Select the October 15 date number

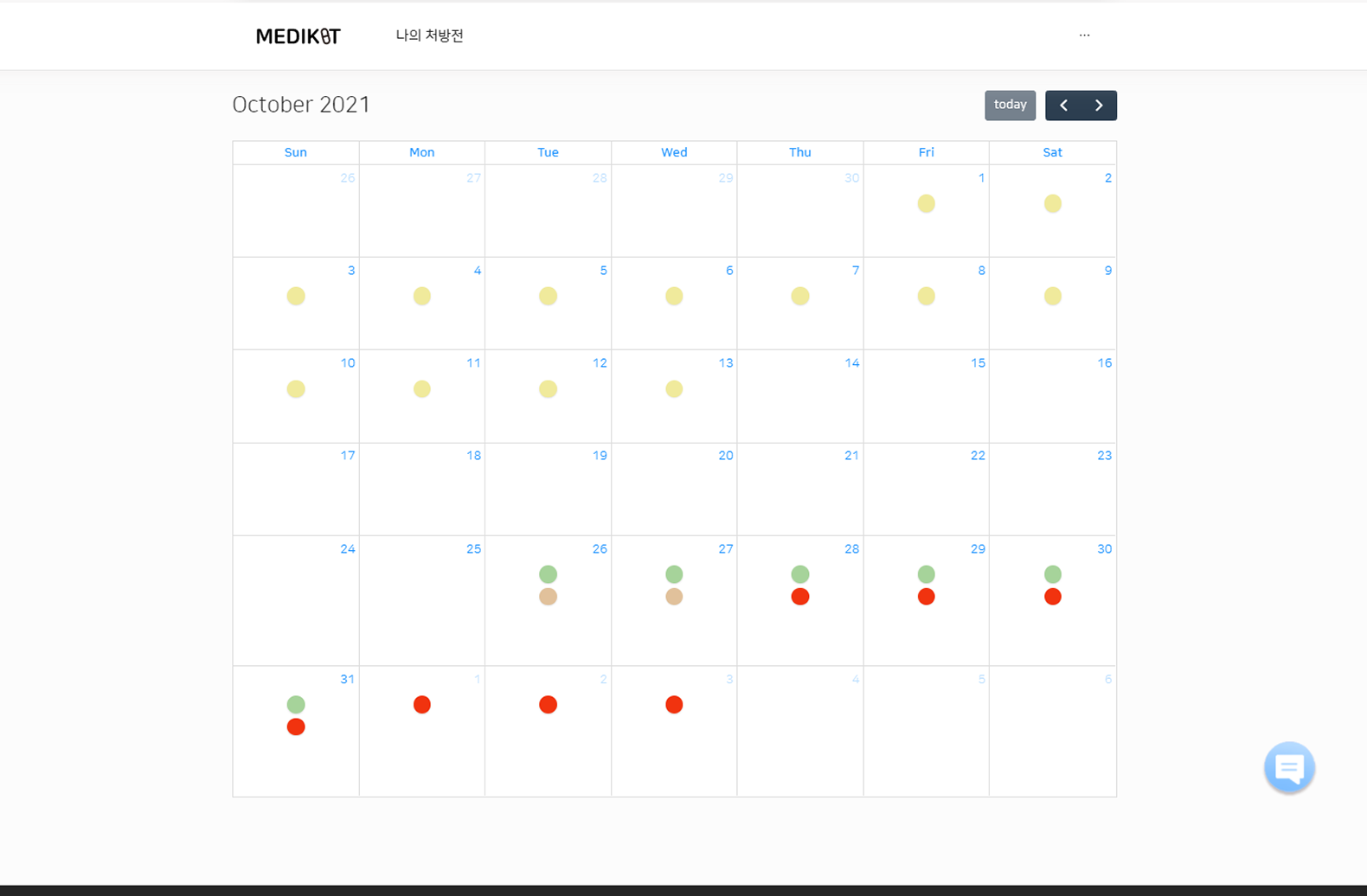tap(978, 363)
